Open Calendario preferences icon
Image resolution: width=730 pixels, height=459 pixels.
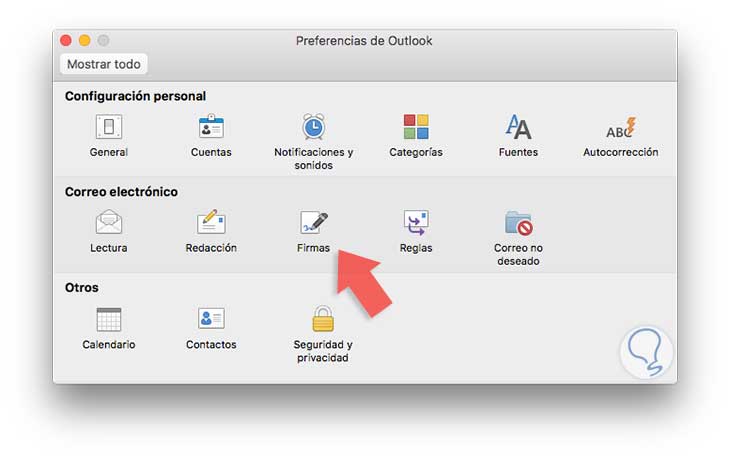click(x=108, y=319)
